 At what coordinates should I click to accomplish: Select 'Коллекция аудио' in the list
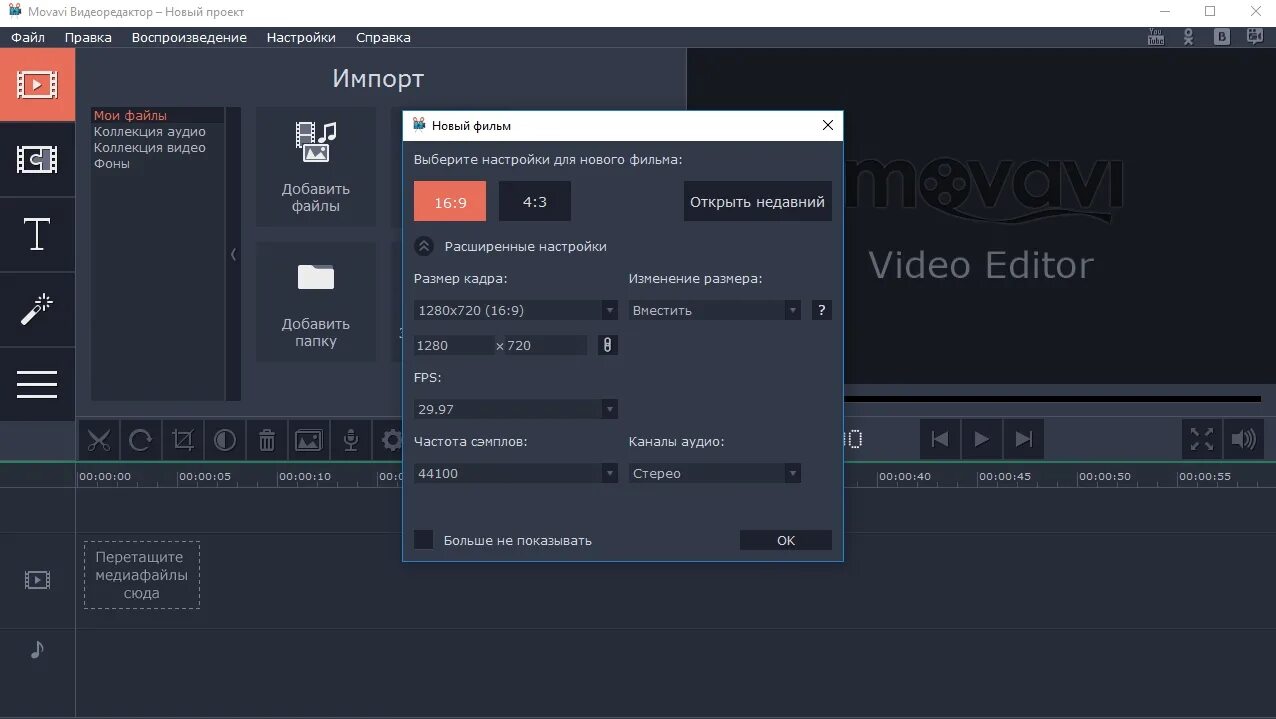coord(158,131)
